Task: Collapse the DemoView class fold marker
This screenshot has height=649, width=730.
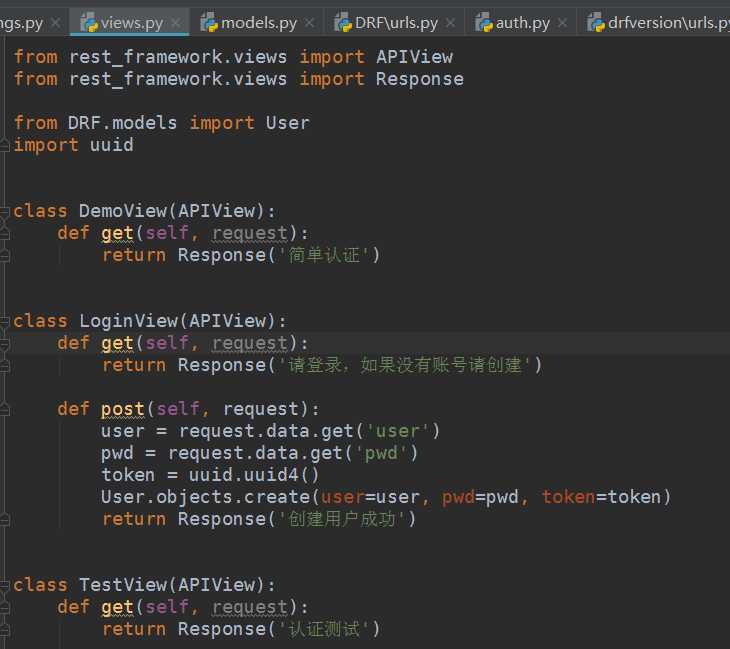Action: (5, 211)
